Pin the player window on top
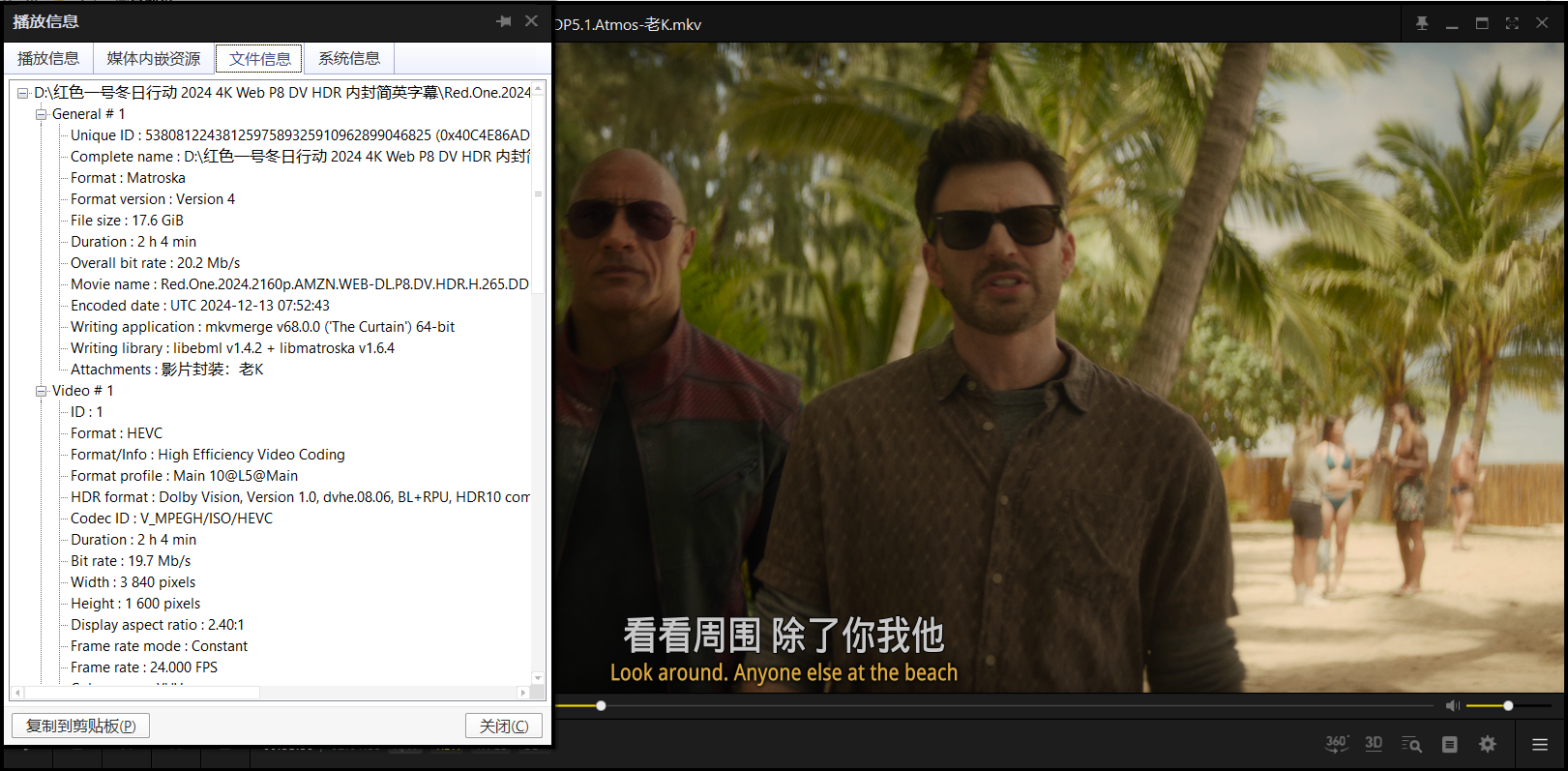Viewport: 1568px width, 771px height. (x=1422, y=23)
